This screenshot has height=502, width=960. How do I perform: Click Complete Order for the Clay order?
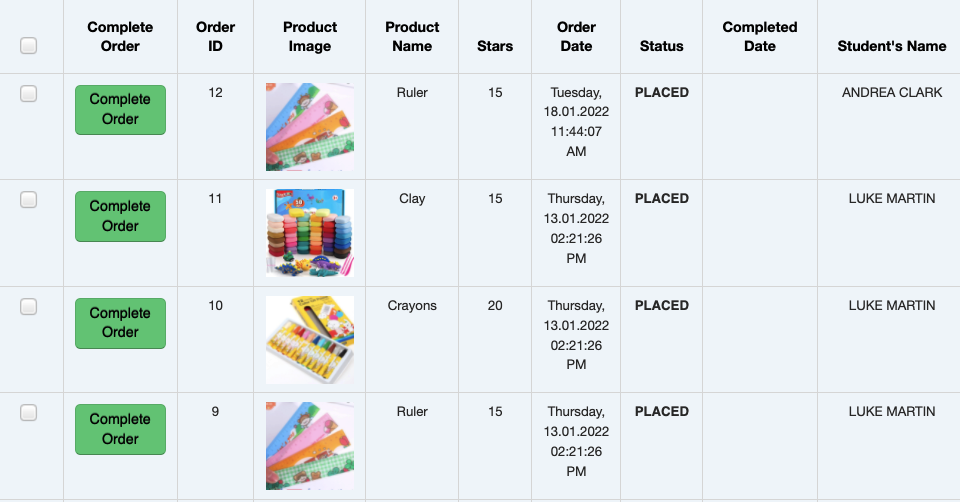click(120, 216)
